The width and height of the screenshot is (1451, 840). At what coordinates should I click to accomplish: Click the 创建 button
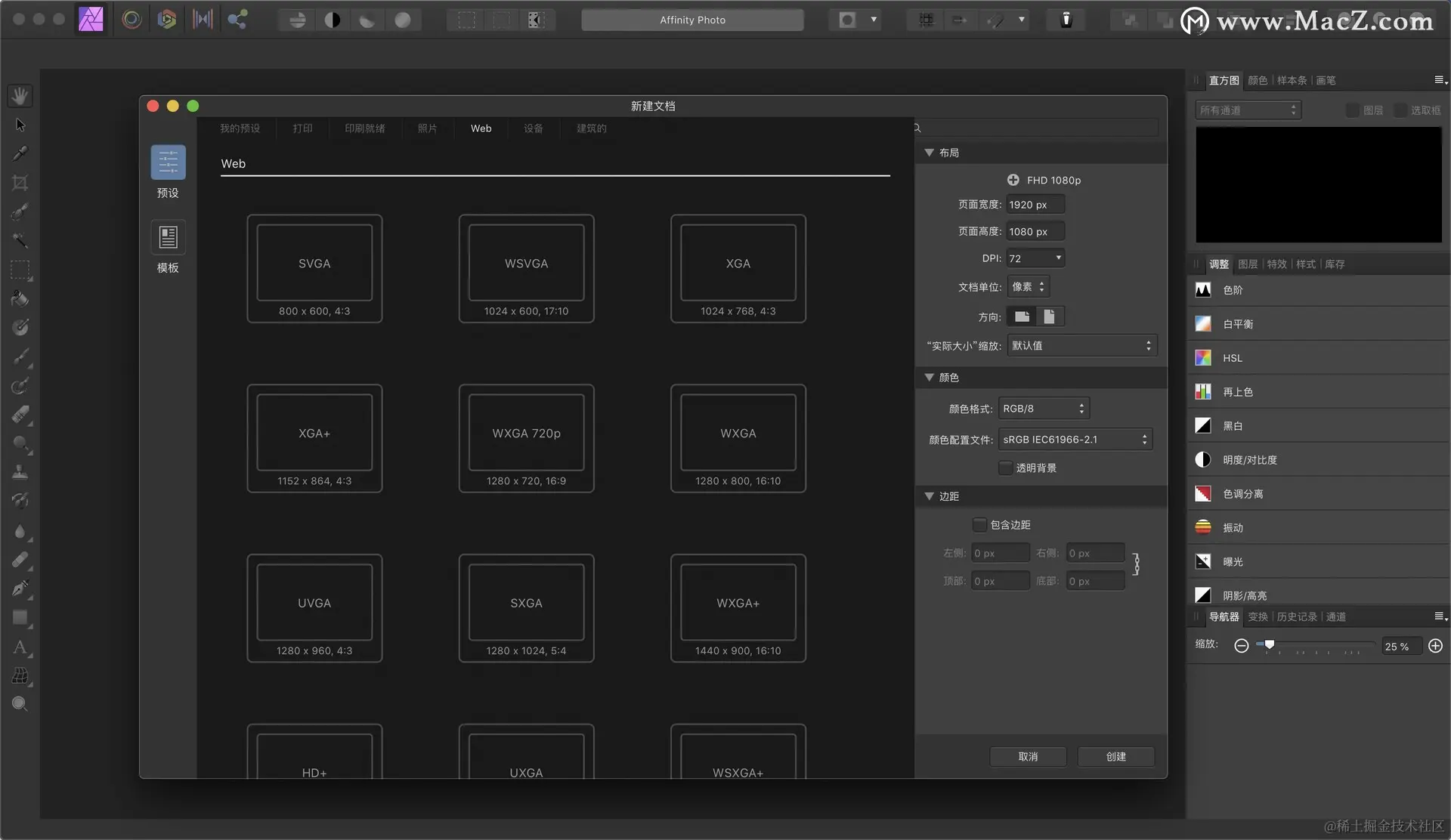[x=1115, y=756]
